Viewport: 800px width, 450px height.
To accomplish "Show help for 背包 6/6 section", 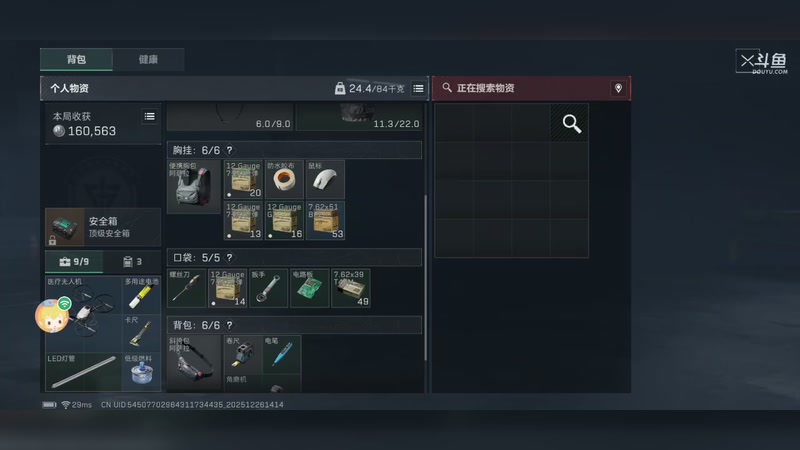I will (x=230, y=325).
